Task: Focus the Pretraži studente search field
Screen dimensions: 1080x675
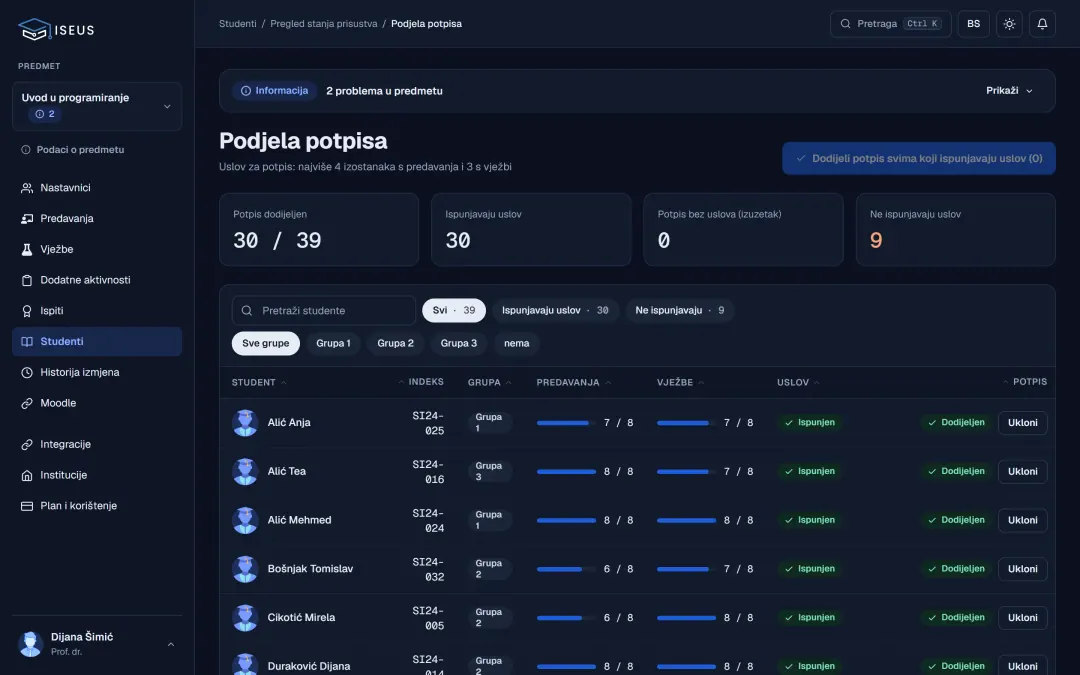Action: (324, 311)
